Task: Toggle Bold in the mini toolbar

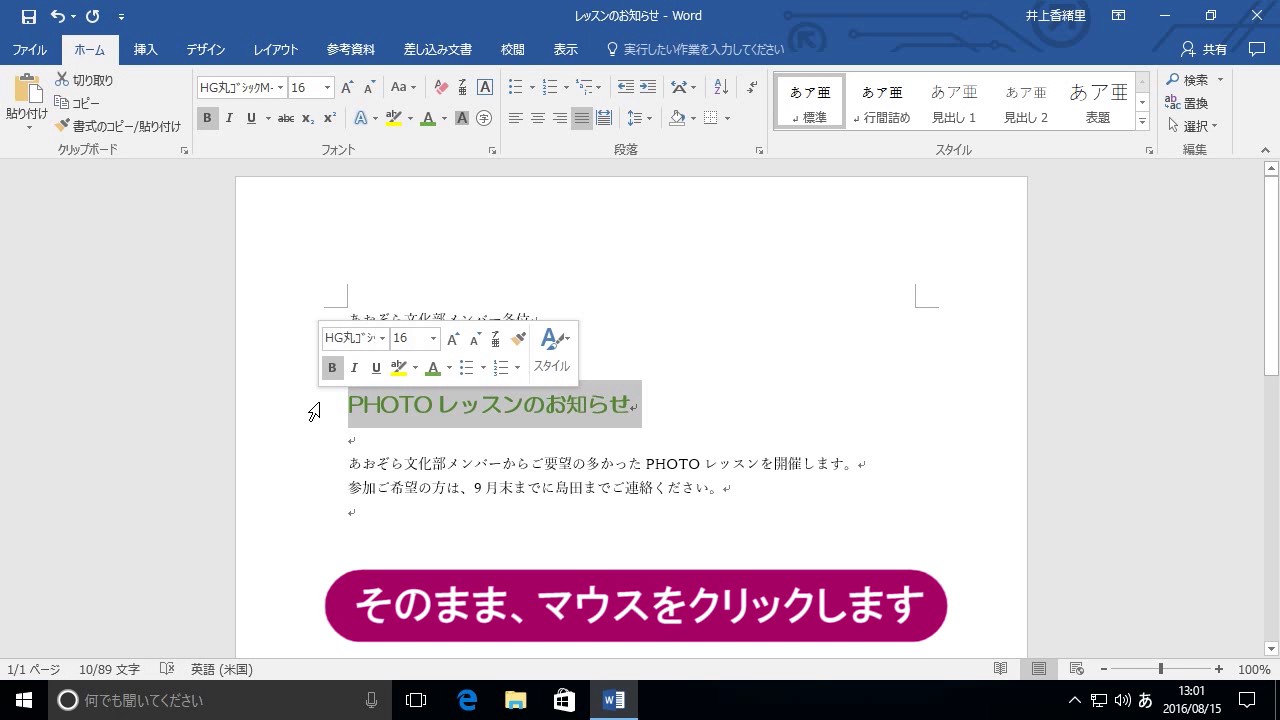Action: click(x=333, y=368)
